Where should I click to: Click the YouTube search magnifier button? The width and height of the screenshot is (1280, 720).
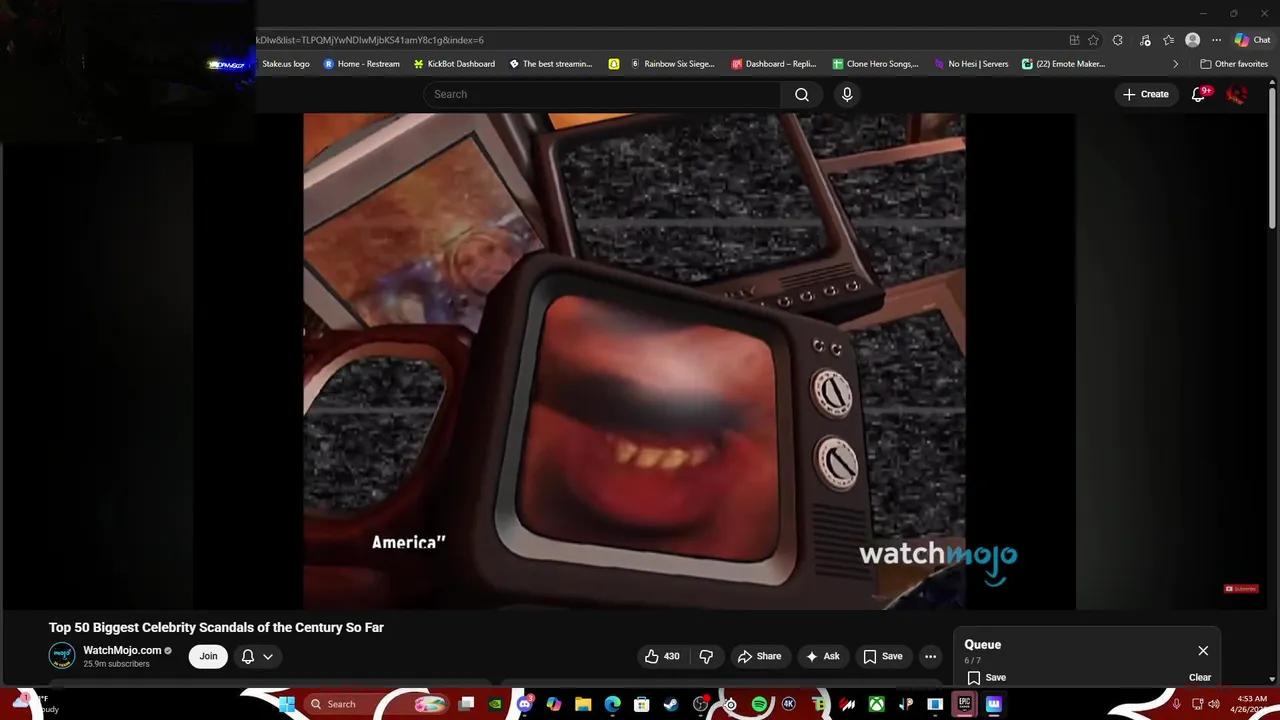(802, 94)
